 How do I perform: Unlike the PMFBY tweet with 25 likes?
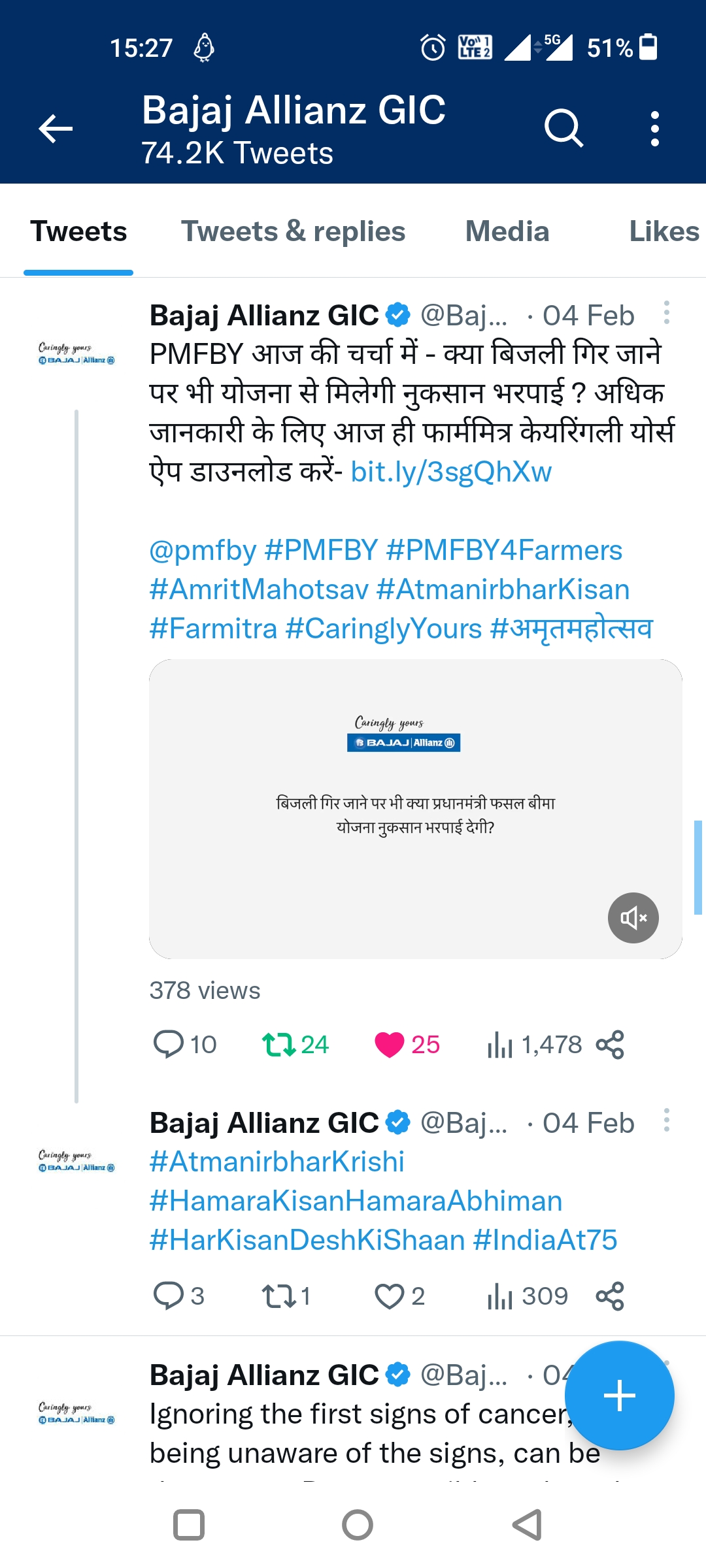(x=390, y=1045)
